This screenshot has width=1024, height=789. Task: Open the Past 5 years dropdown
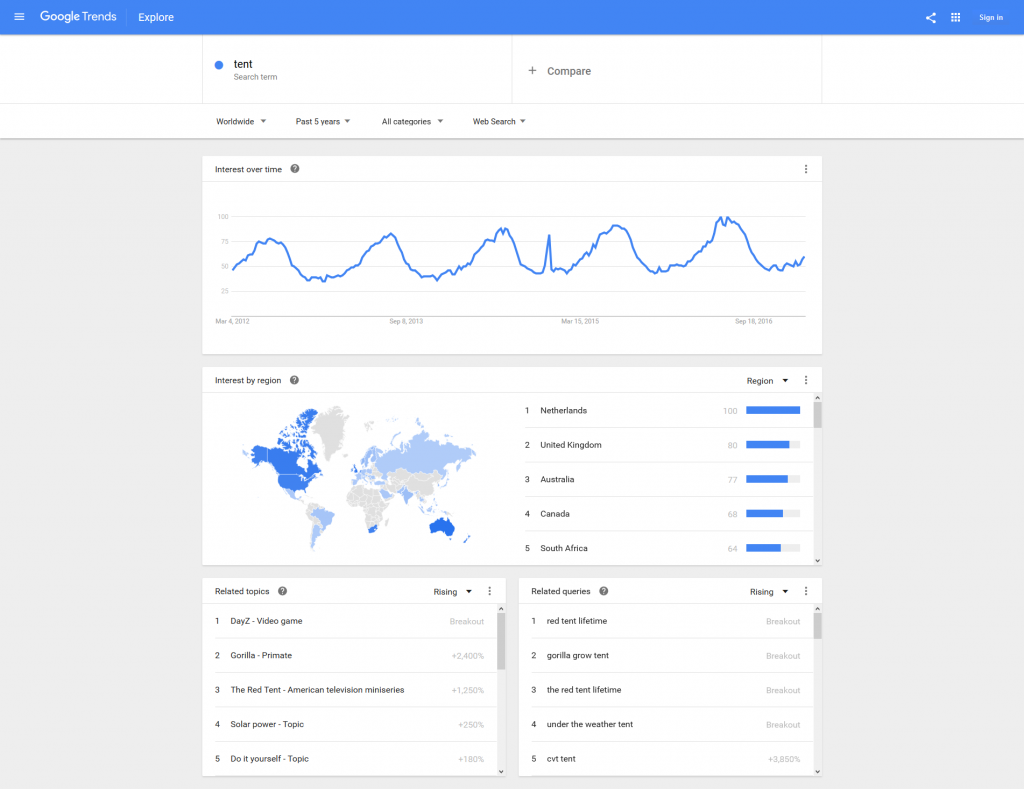pos(323,121)
